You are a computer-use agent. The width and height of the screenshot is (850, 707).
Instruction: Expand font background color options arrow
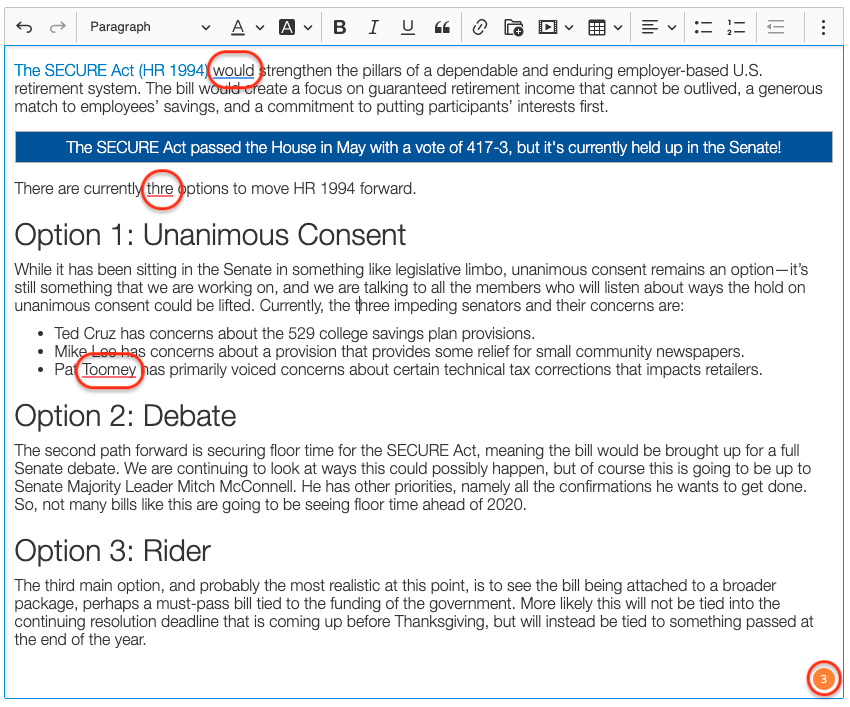click(308, 27)
